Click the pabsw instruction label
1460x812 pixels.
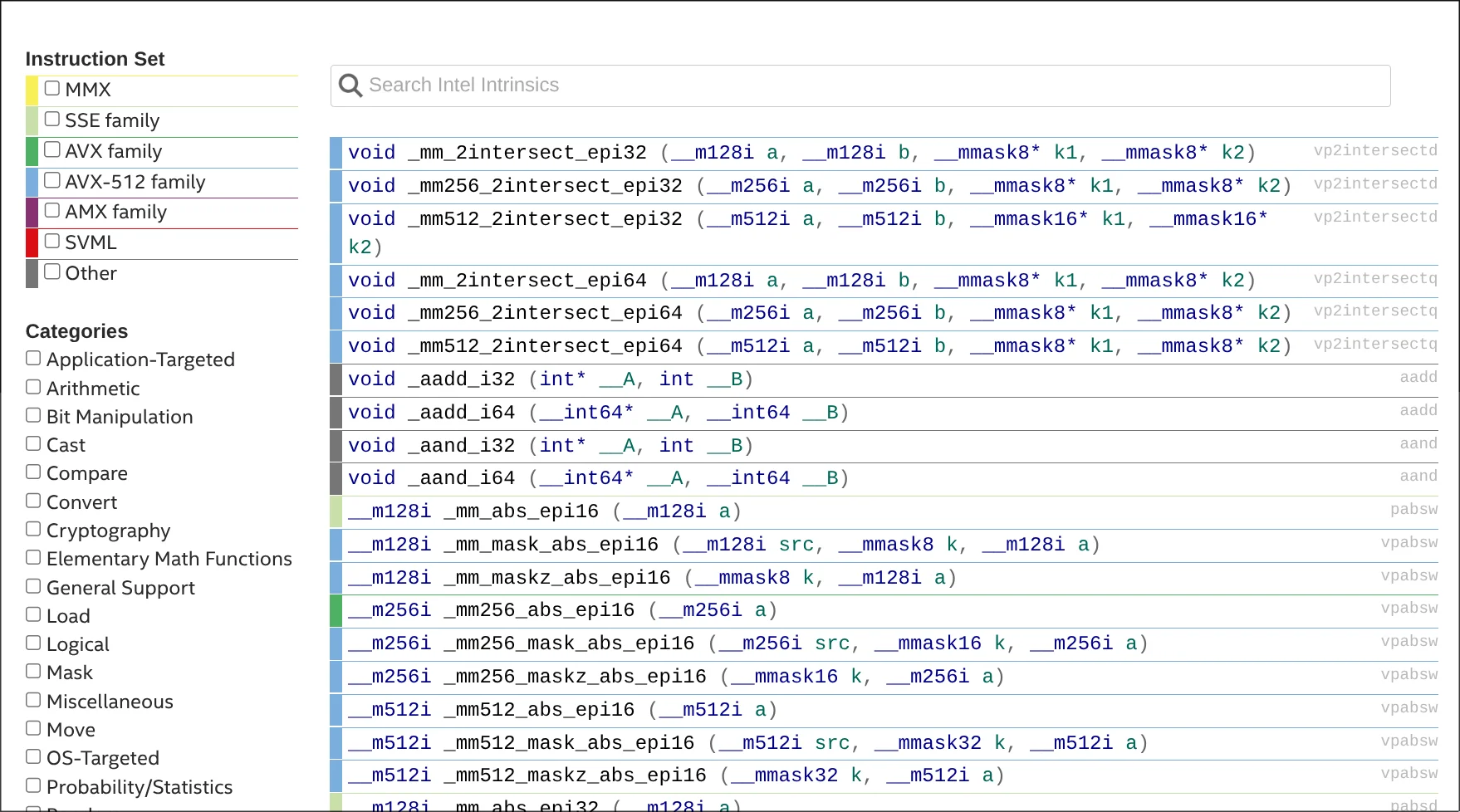(x=1414, y=510)
